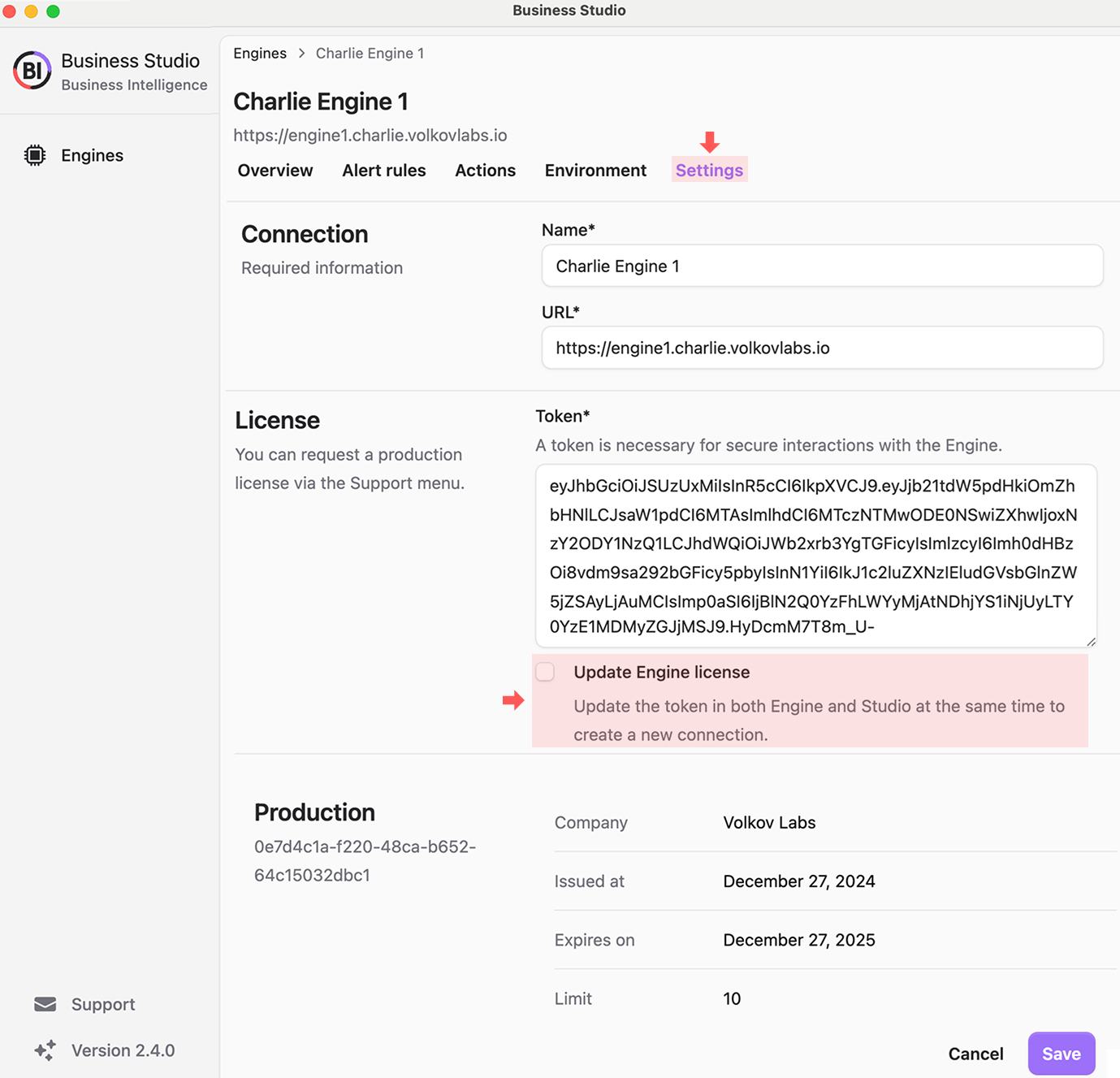1120x1078 pixels.
Task: Click the license ID 0e7d4c1a-f220-48ca-b652 text
Action: (x=365, y=861)
